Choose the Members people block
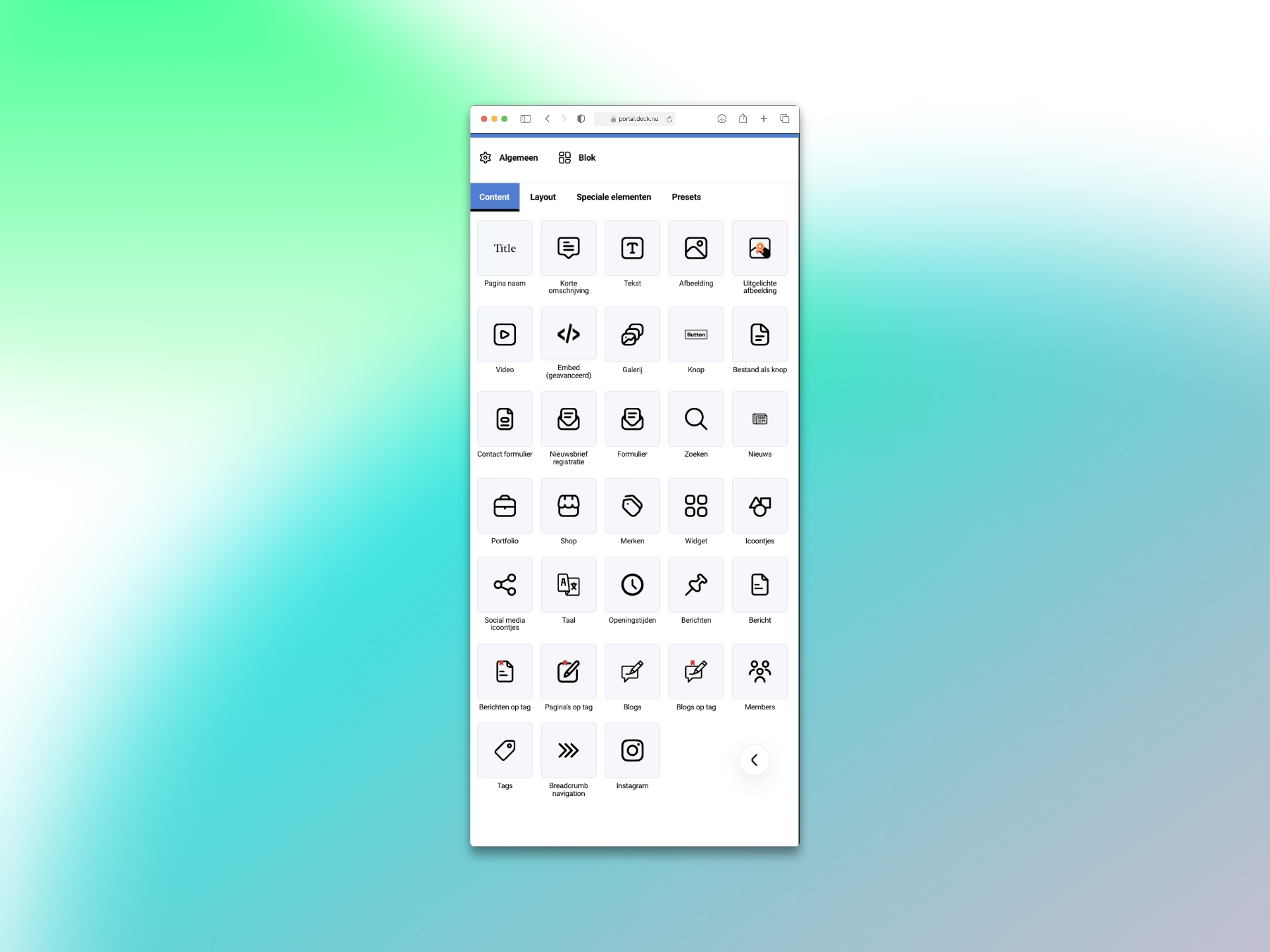1270x952 pixels. [759, 672]
